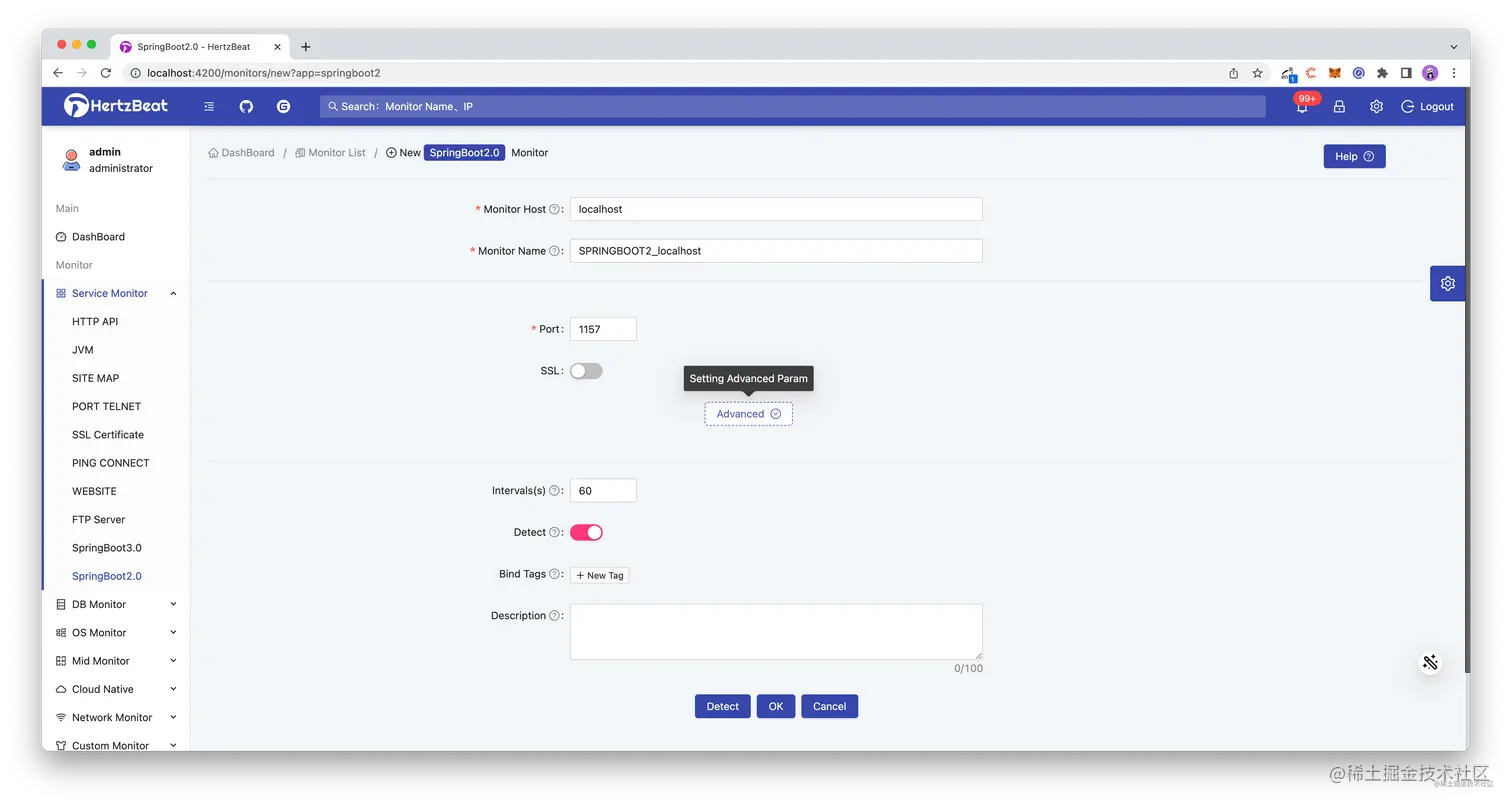Open the notification bell with 99+ badge
Viewport: 1512px width, 806px height.
click(1302, 106)
